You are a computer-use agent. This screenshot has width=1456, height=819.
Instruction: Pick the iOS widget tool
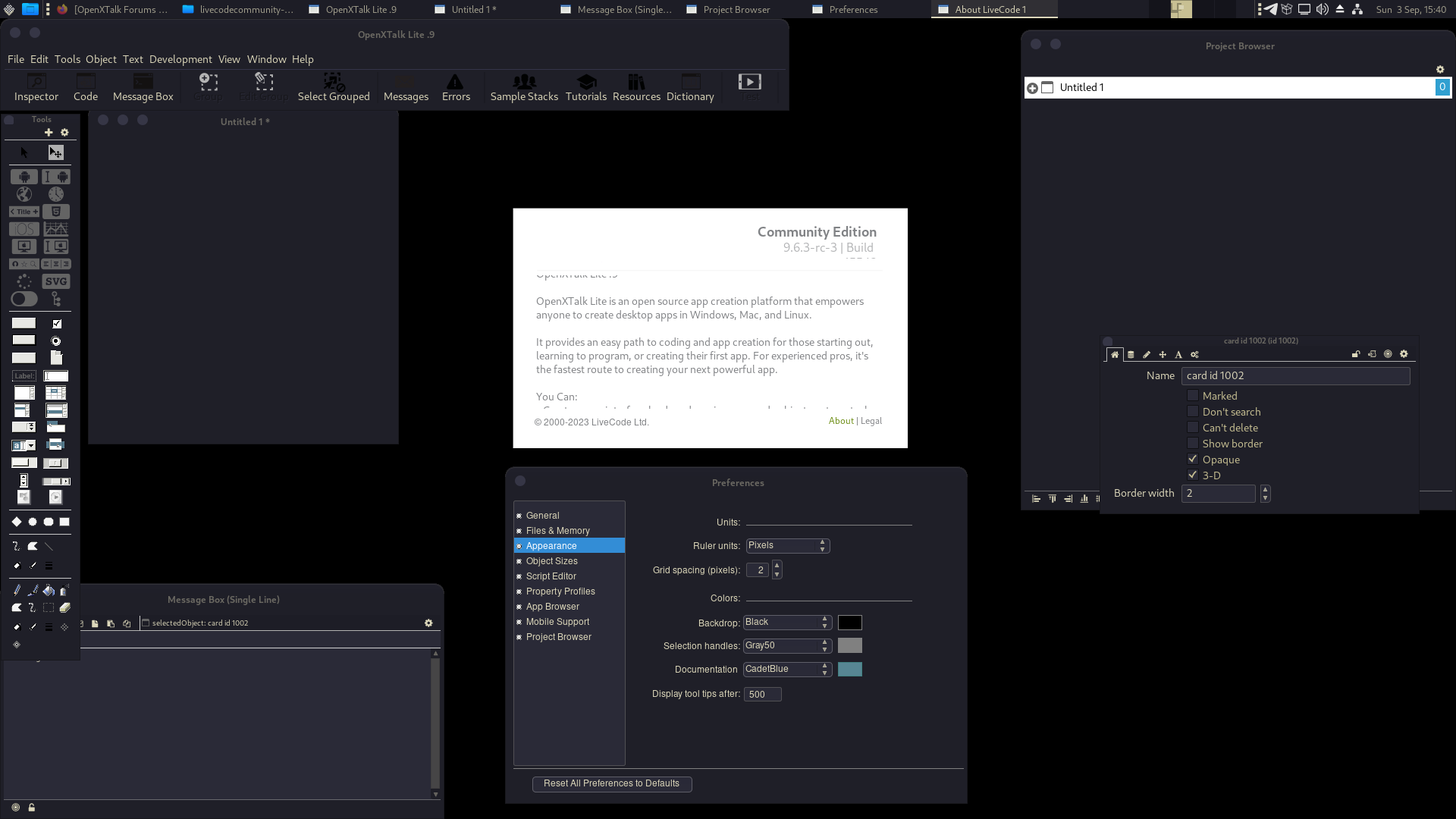tap(24, 229)
